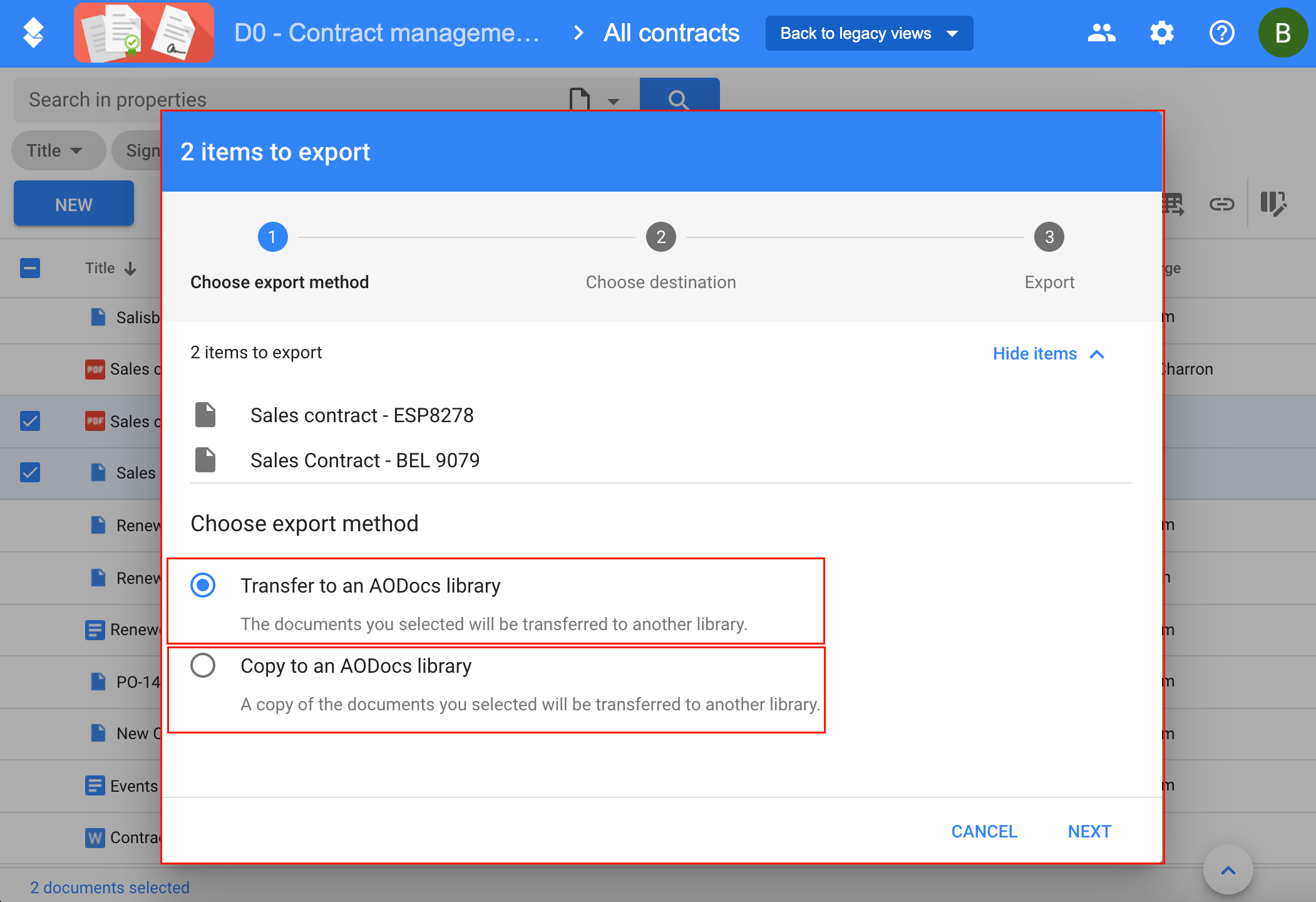Open the D0 - Contract management library link

click(x=386, y=33)
